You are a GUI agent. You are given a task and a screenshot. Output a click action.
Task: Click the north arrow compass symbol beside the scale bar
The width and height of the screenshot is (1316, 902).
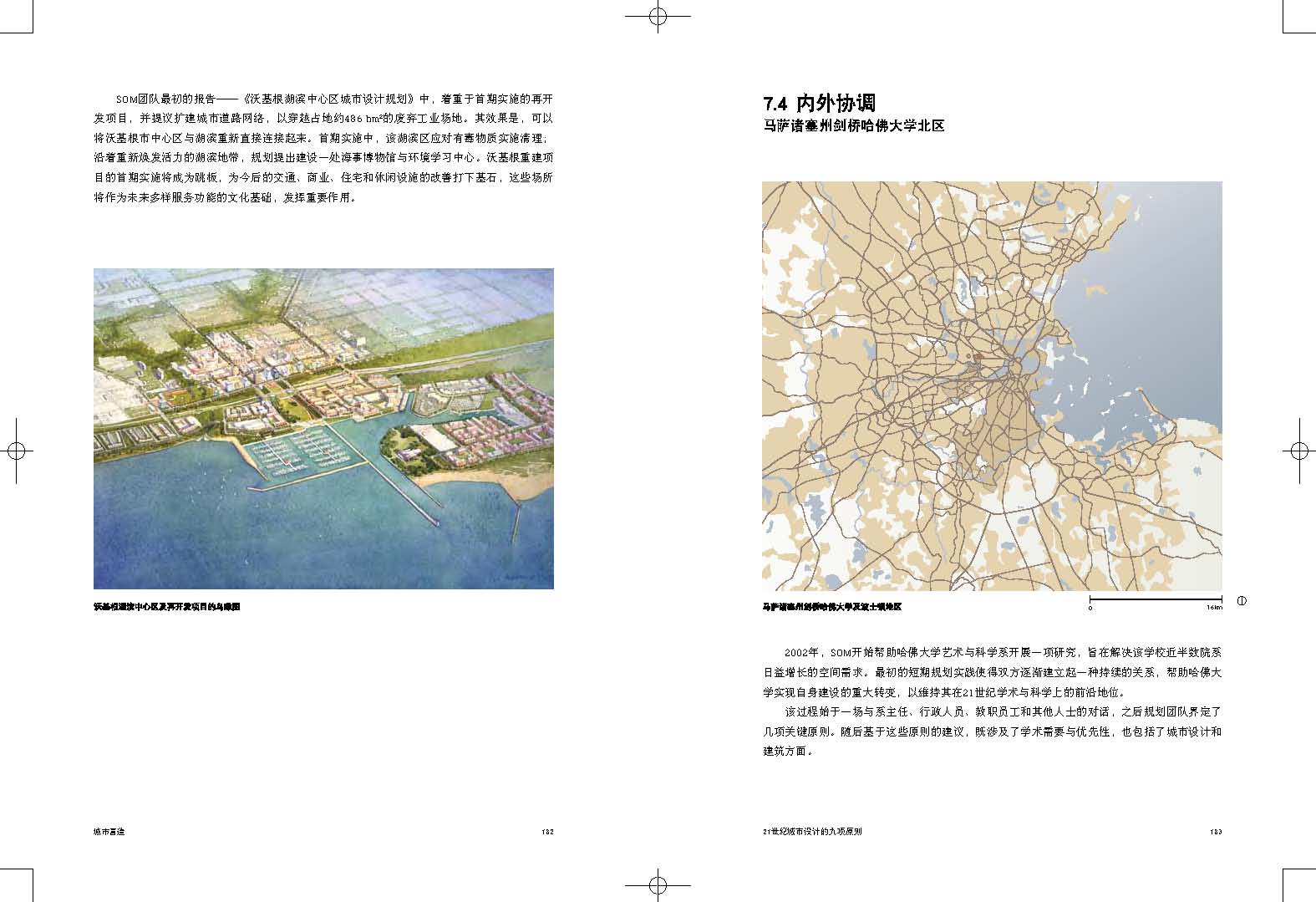(1241, 600)
